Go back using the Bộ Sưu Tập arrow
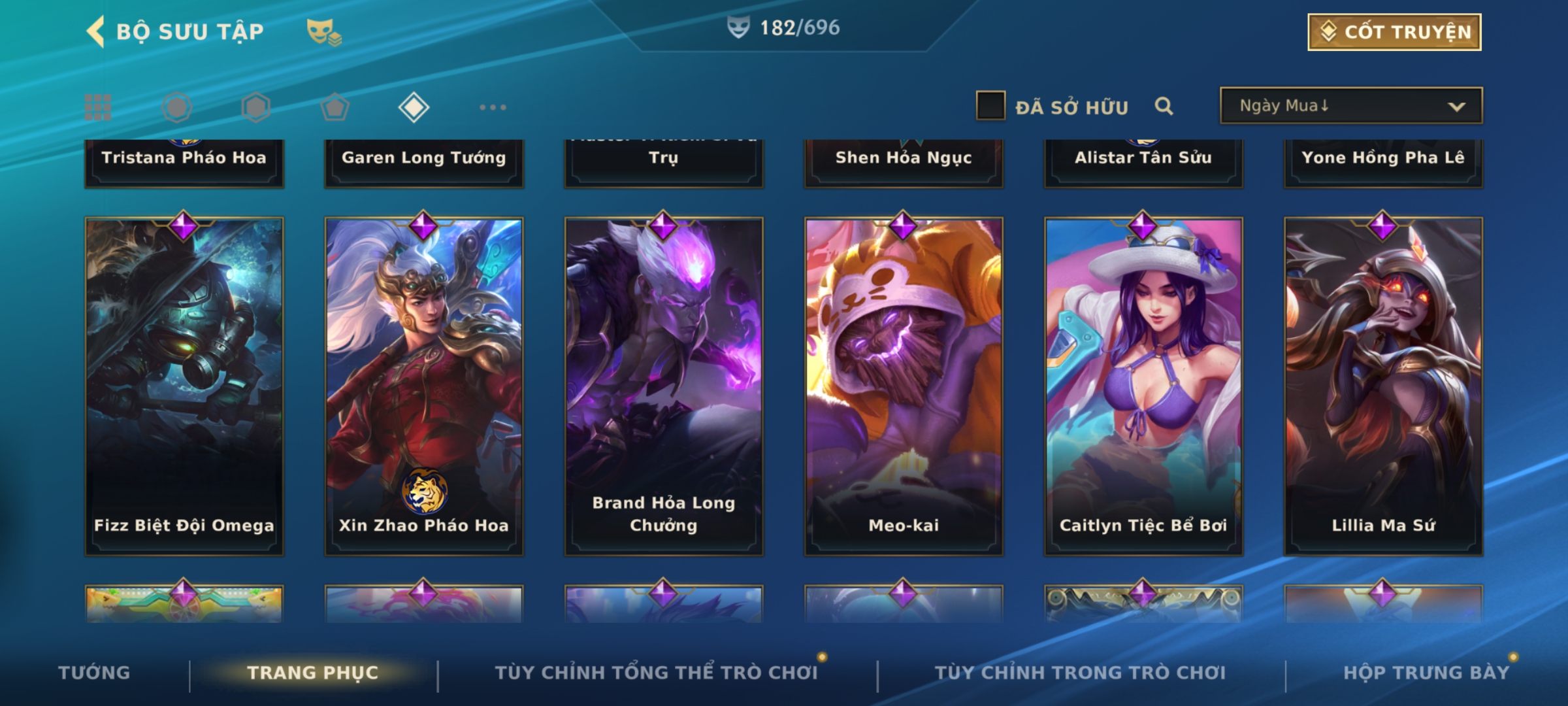This screenshot has width=1568, height=706. point(96,31)
